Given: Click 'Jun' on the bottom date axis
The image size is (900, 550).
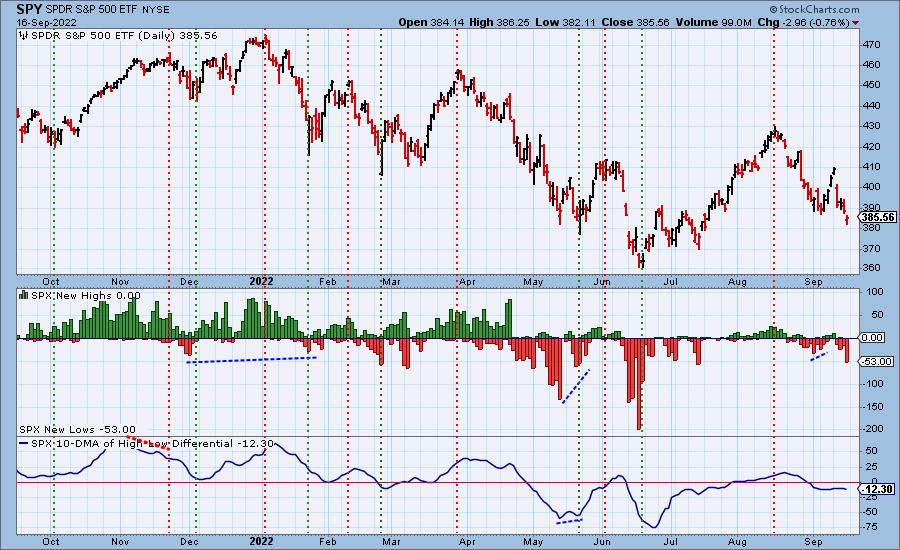Looking at the screenshot, I should click(602, 541).
